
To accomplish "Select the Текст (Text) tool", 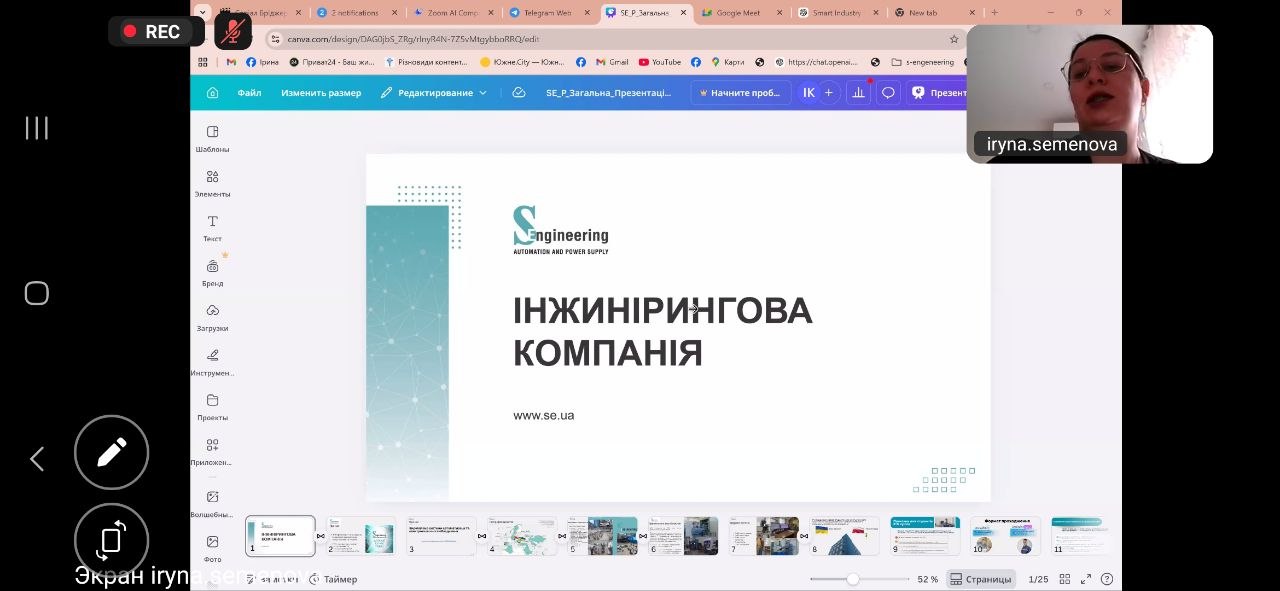I will coord(212,227).
